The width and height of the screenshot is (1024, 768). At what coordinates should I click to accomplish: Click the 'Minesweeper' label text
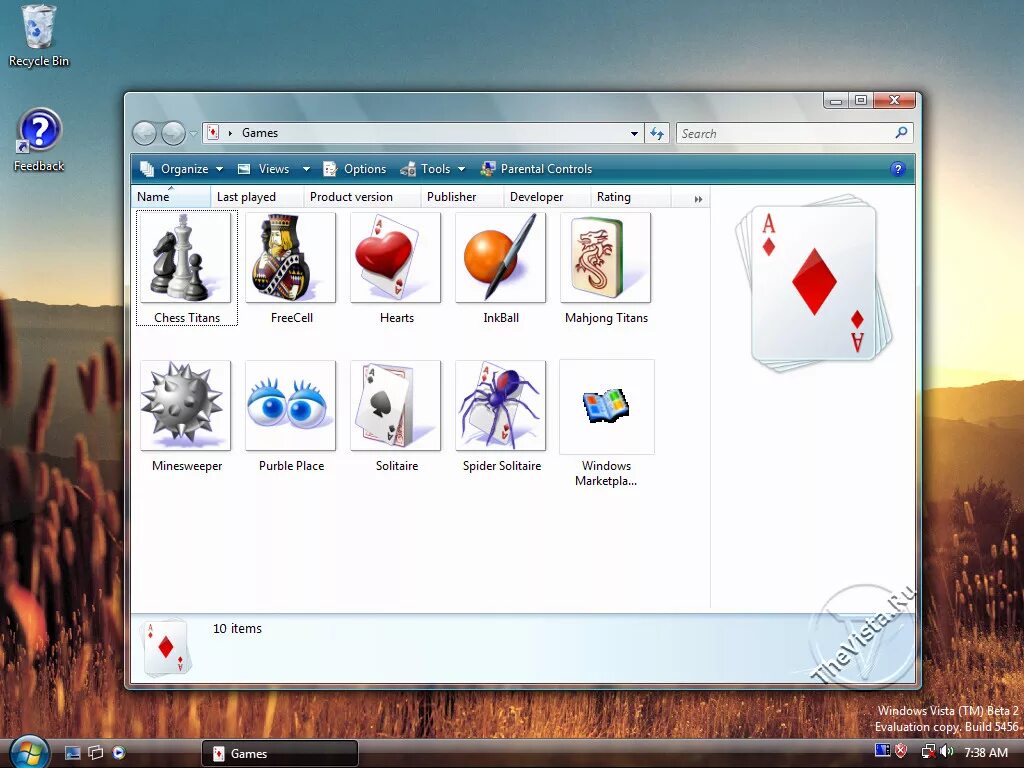[x=187, y=466]
